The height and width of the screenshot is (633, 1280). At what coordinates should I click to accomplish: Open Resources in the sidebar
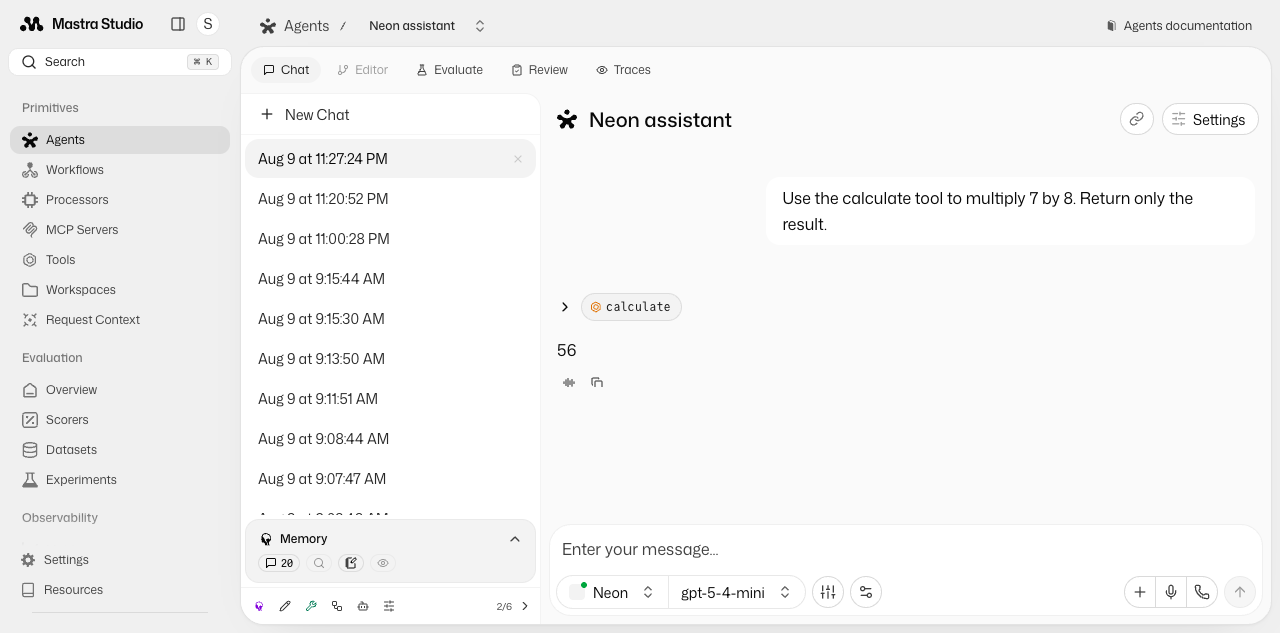point(120,590)
